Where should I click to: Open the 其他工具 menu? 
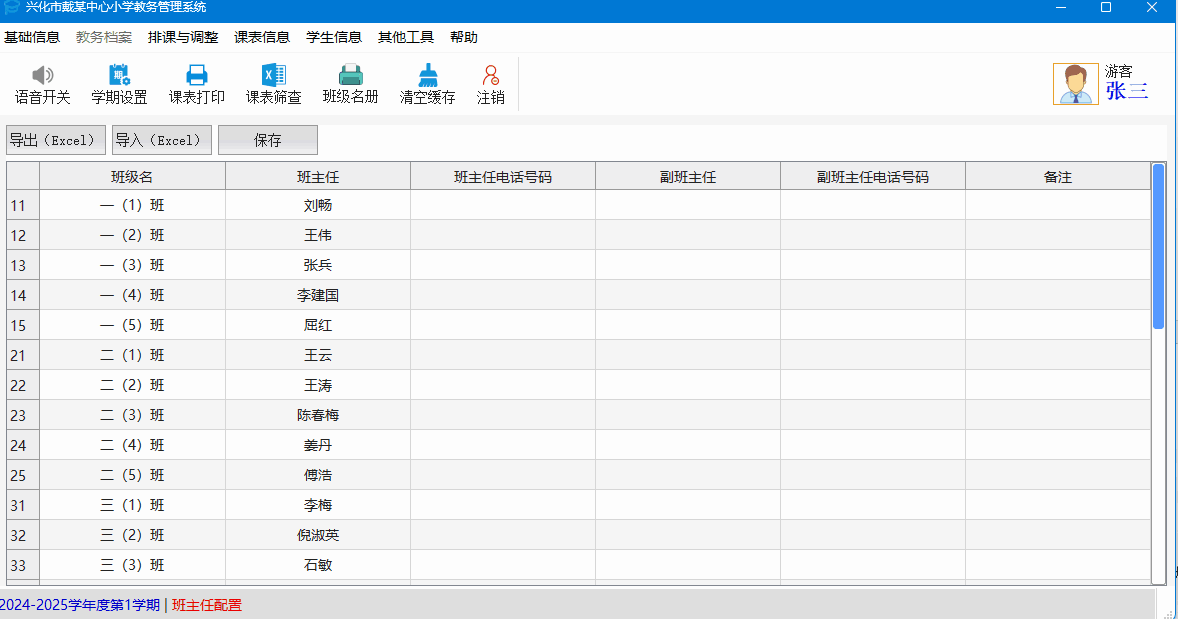pyautogui.click(x=406, y=38)
